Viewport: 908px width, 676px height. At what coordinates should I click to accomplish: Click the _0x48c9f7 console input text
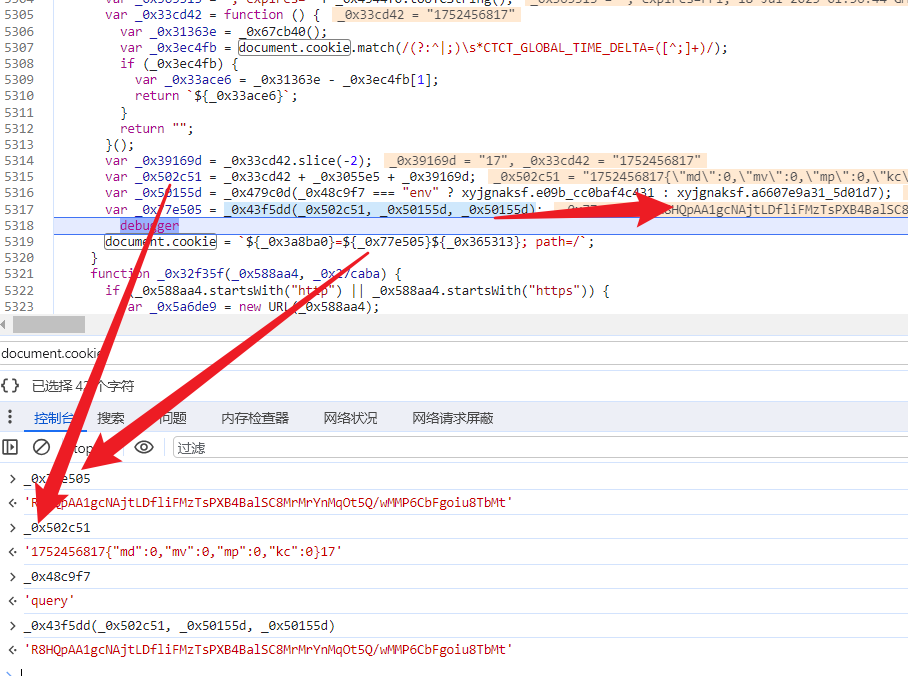point(57,577)
